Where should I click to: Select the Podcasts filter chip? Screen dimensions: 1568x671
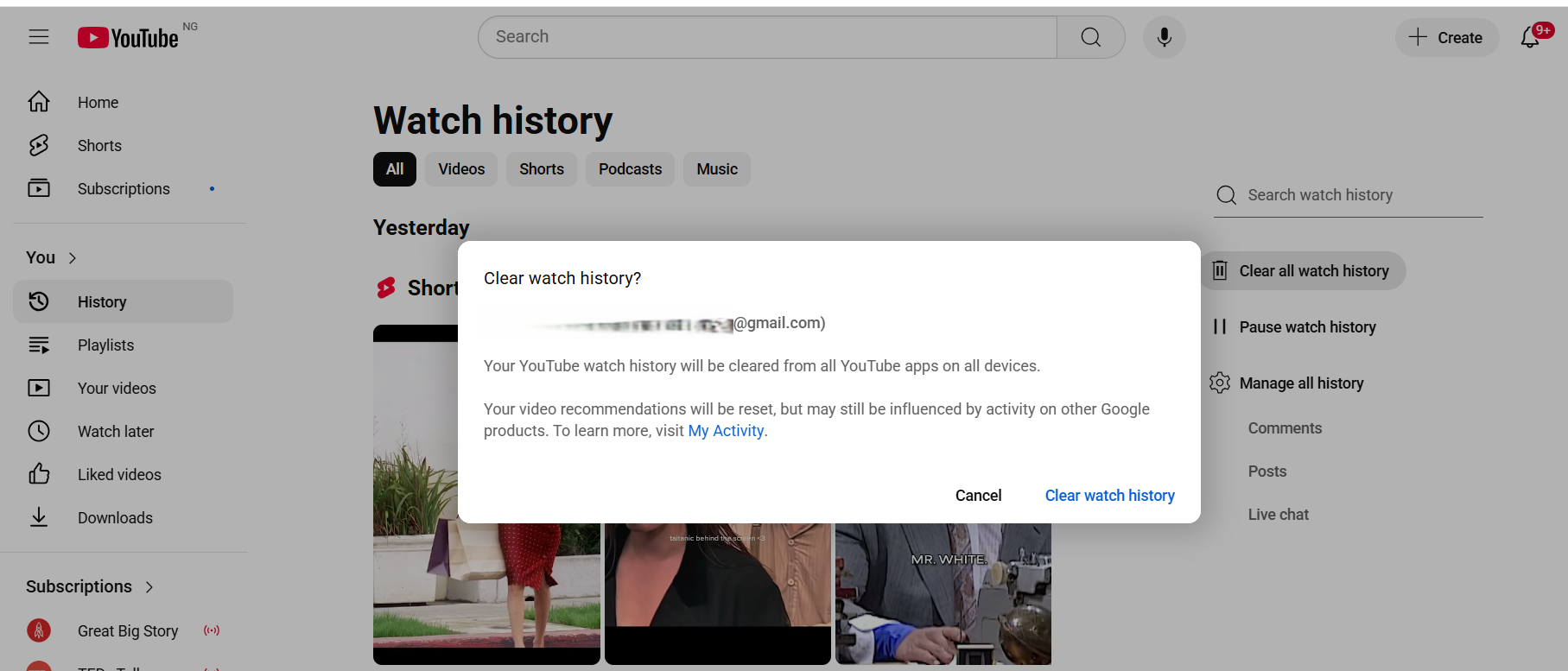(630, 169)
